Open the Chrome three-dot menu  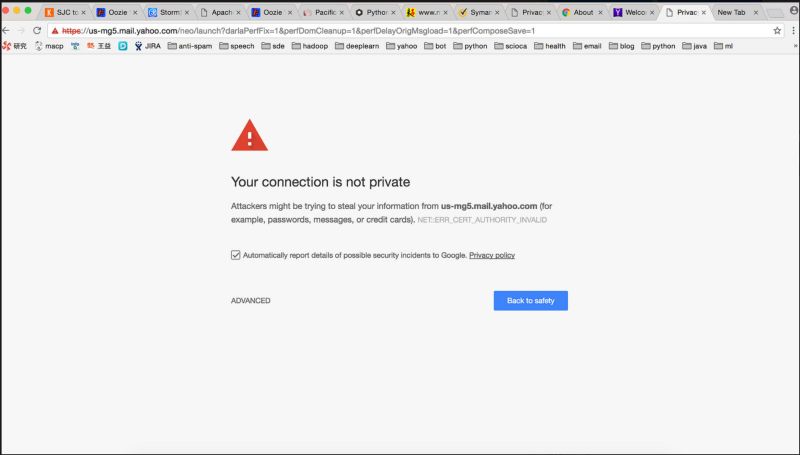point(793,31)
